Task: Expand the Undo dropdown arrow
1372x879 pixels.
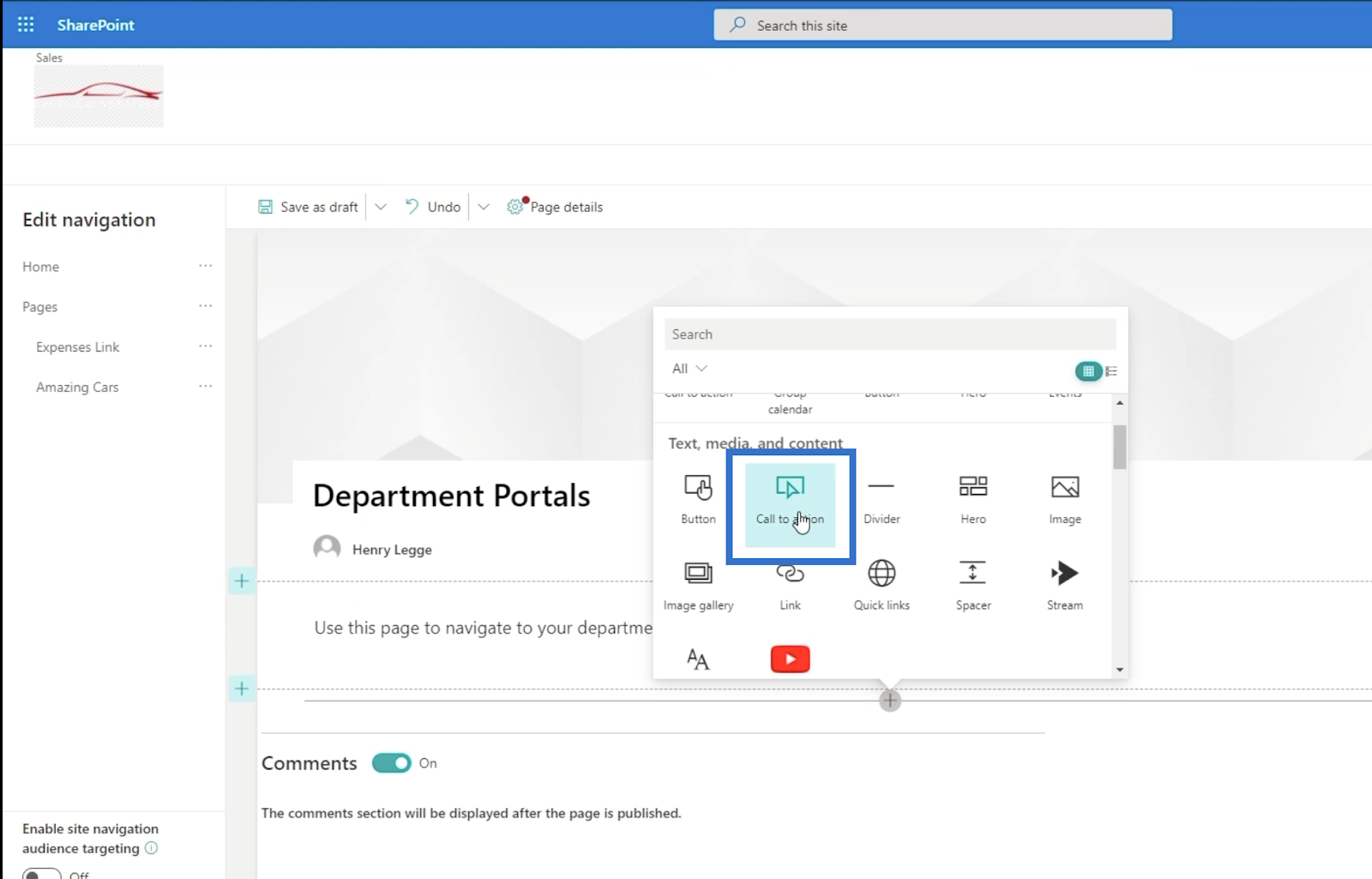Action: coord(484,207)
